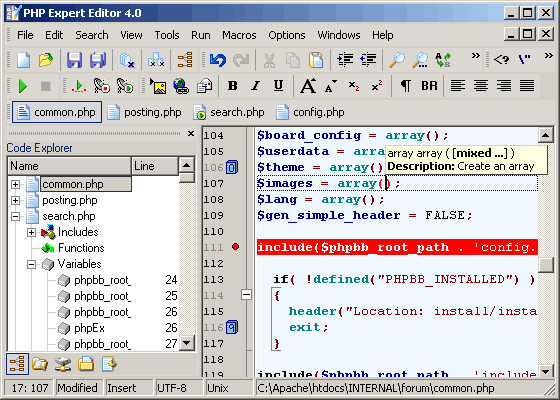Decrease font size with small A icon
This screenshot has height=400, width=560.
(331, 86)
